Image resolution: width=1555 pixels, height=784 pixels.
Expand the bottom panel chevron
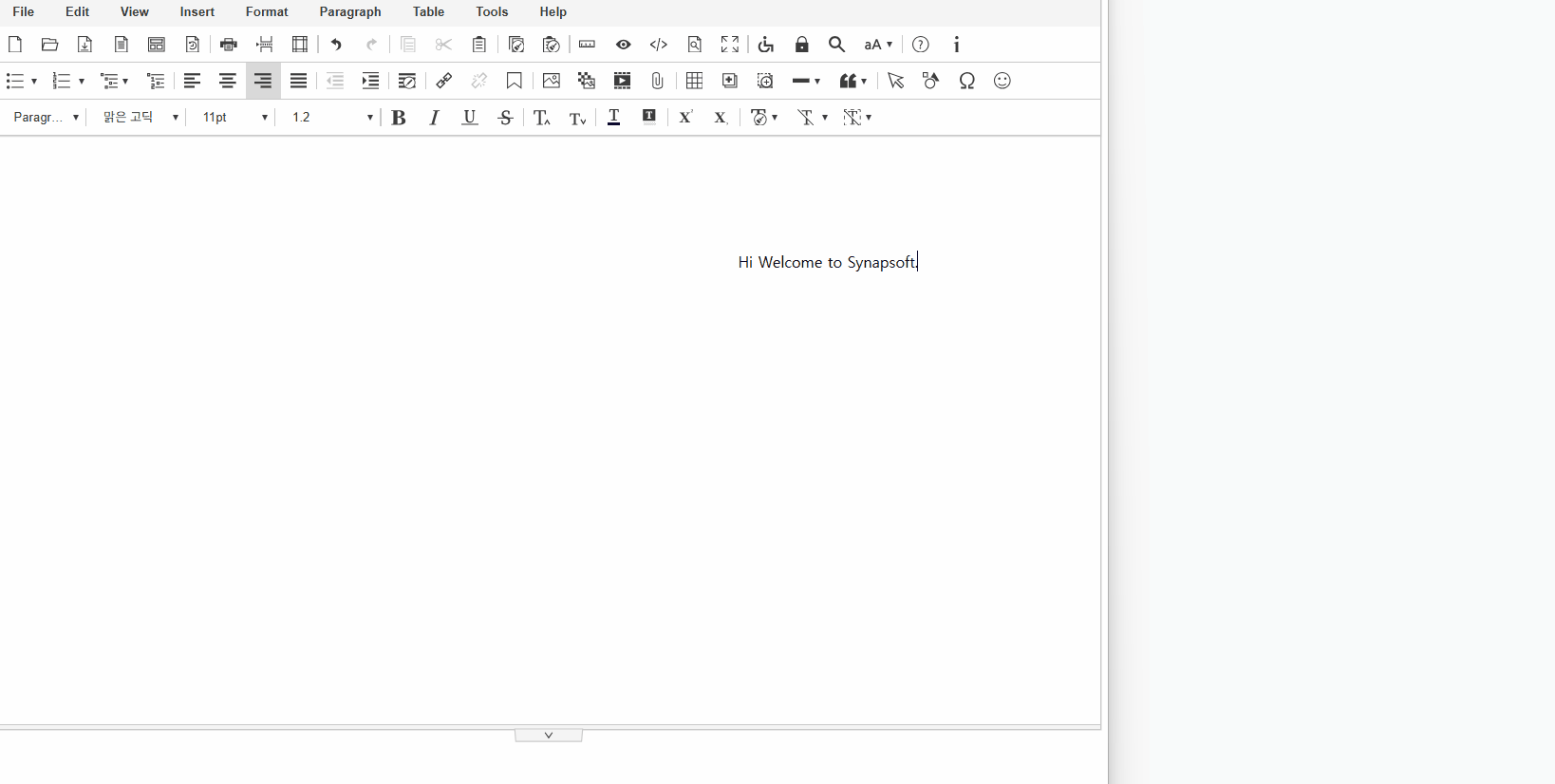549,736
